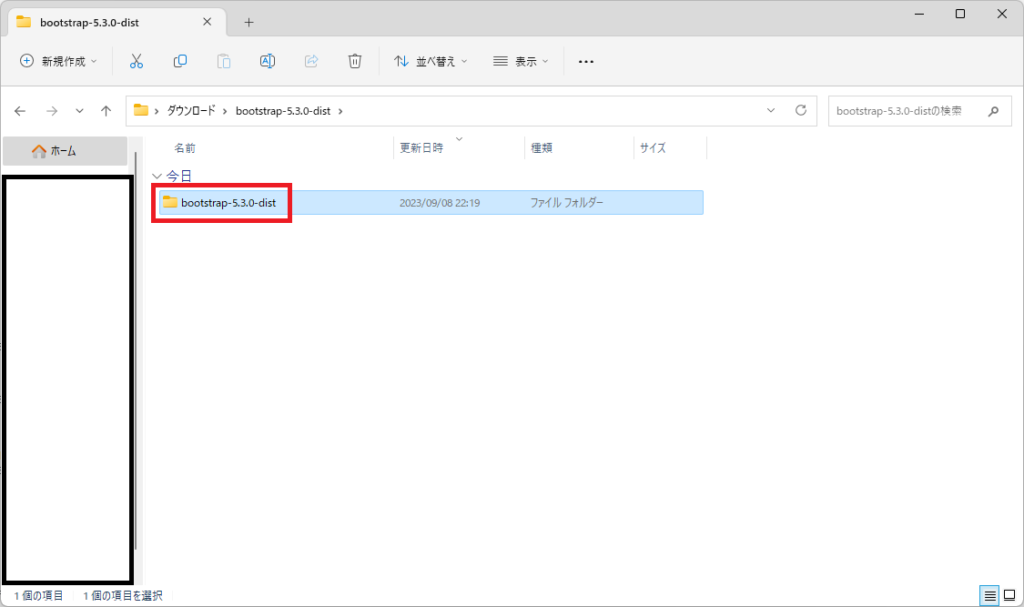Click the Copy icon in toolbar
1024x607 pixels.
point(180,61)
